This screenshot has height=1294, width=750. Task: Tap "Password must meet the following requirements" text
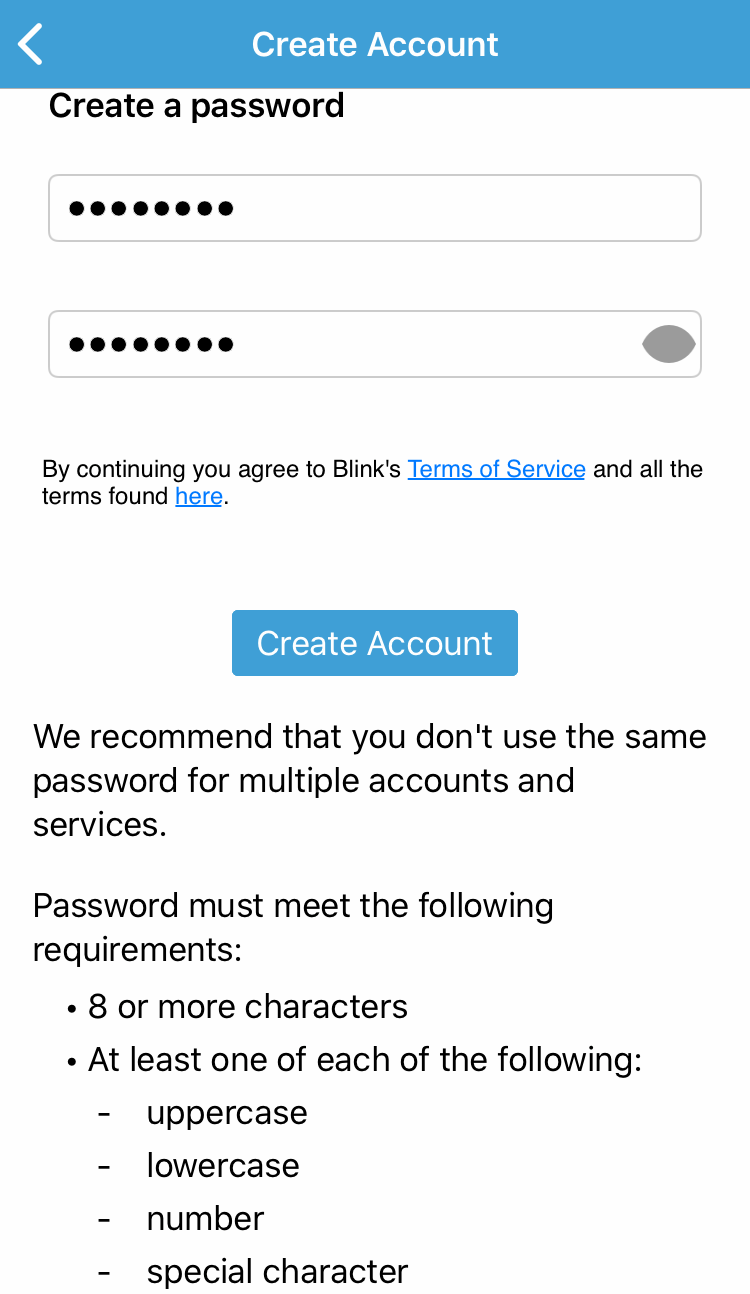[x=293, y=927]
